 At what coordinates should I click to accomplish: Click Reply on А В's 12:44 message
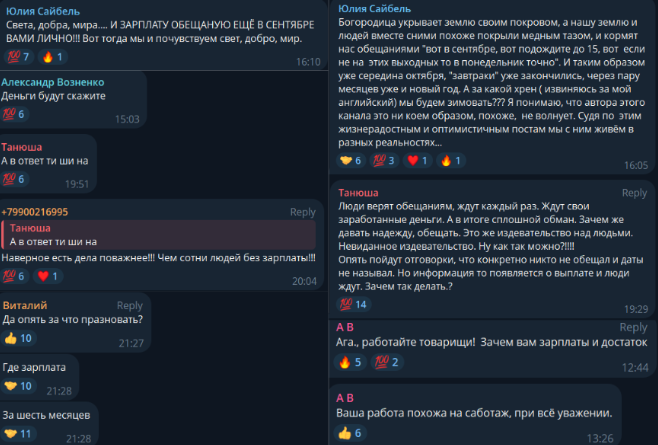tap(633, 327)
